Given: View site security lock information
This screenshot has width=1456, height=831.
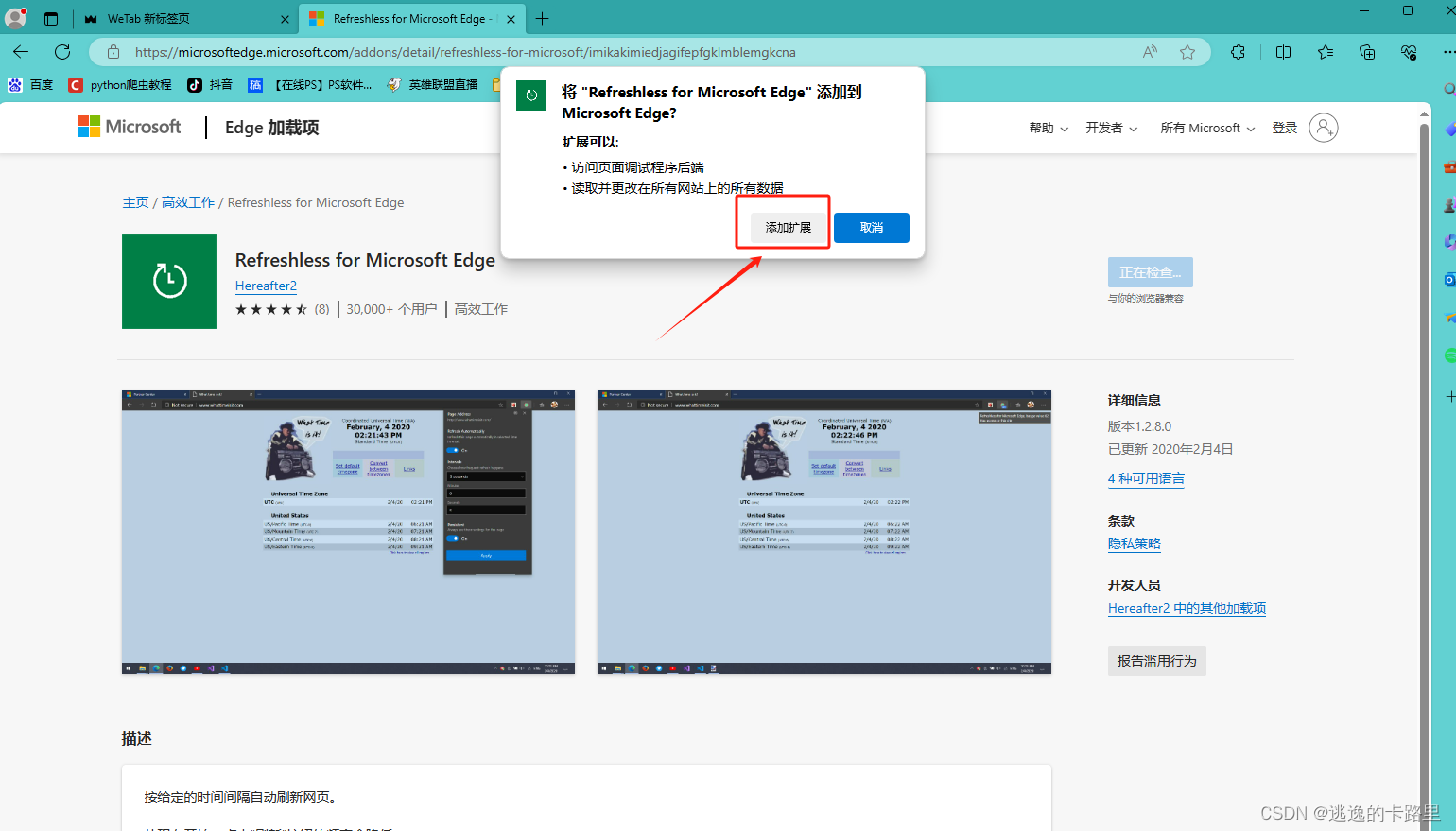Looking at the screenshot, I should [x=113, y=52].
